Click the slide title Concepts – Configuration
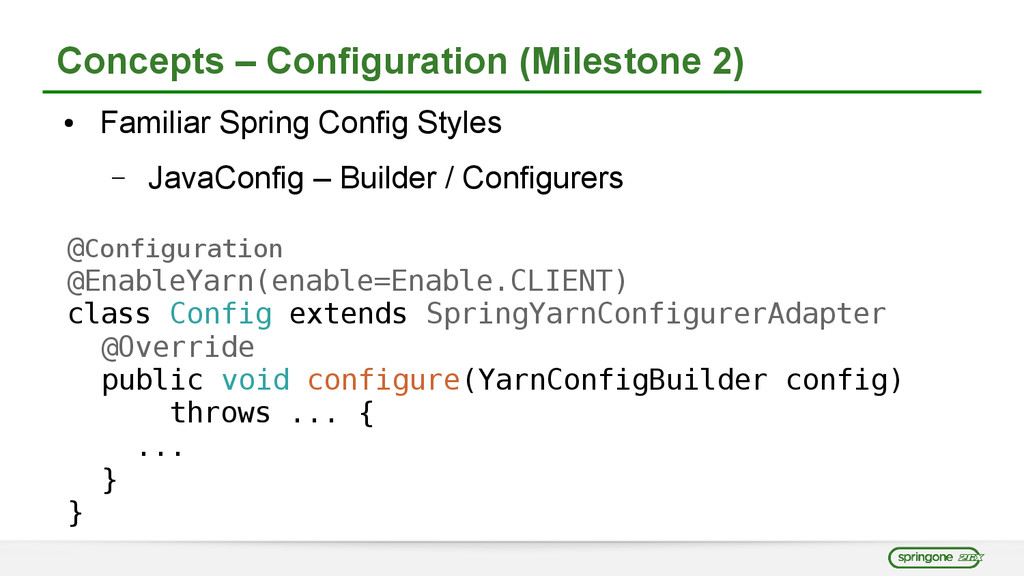Image resolution: width=1024 pixels, height=576 pixels. 400,61
